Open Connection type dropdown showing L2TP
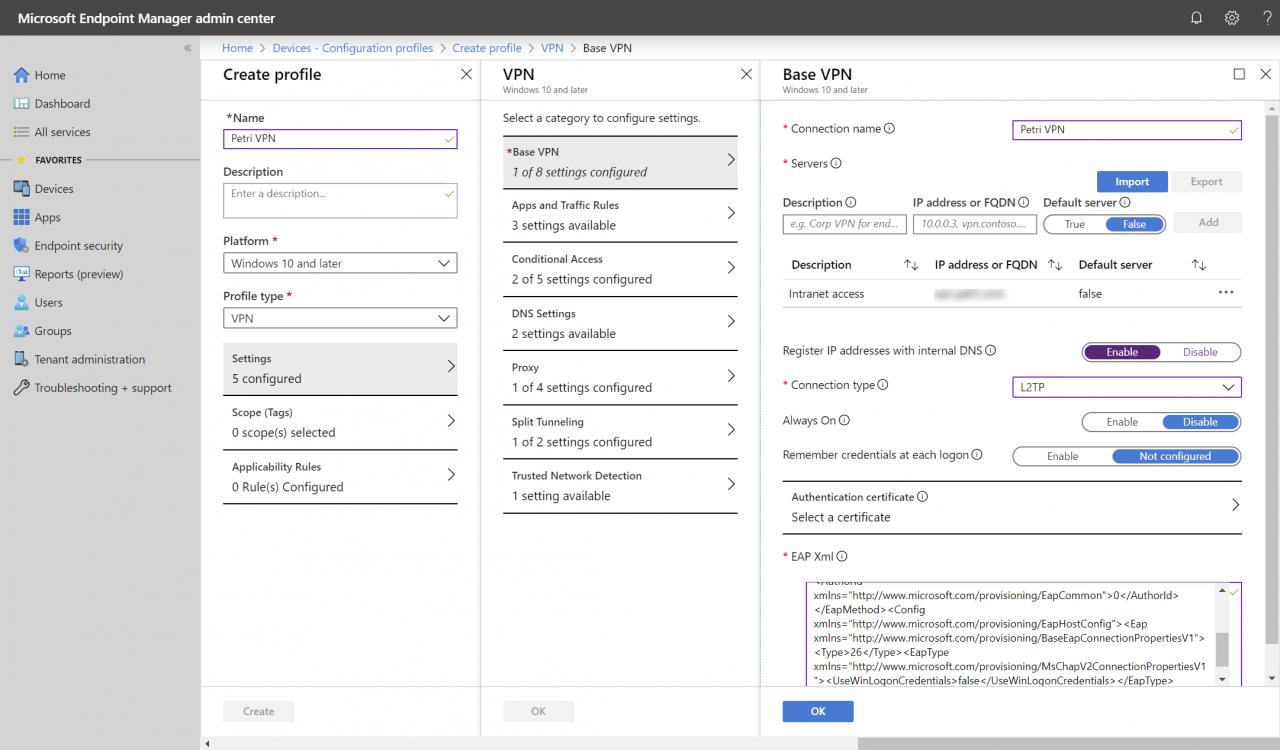 [1127, 387]
